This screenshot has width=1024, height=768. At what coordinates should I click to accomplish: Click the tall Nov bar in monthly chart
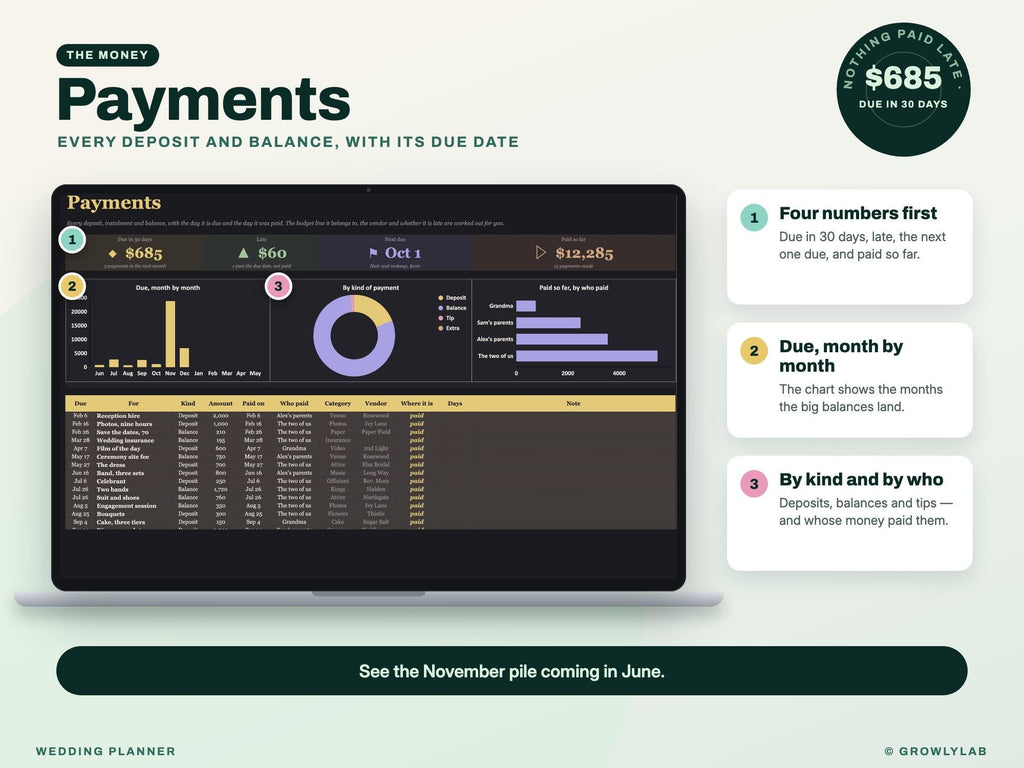point(170,334)
